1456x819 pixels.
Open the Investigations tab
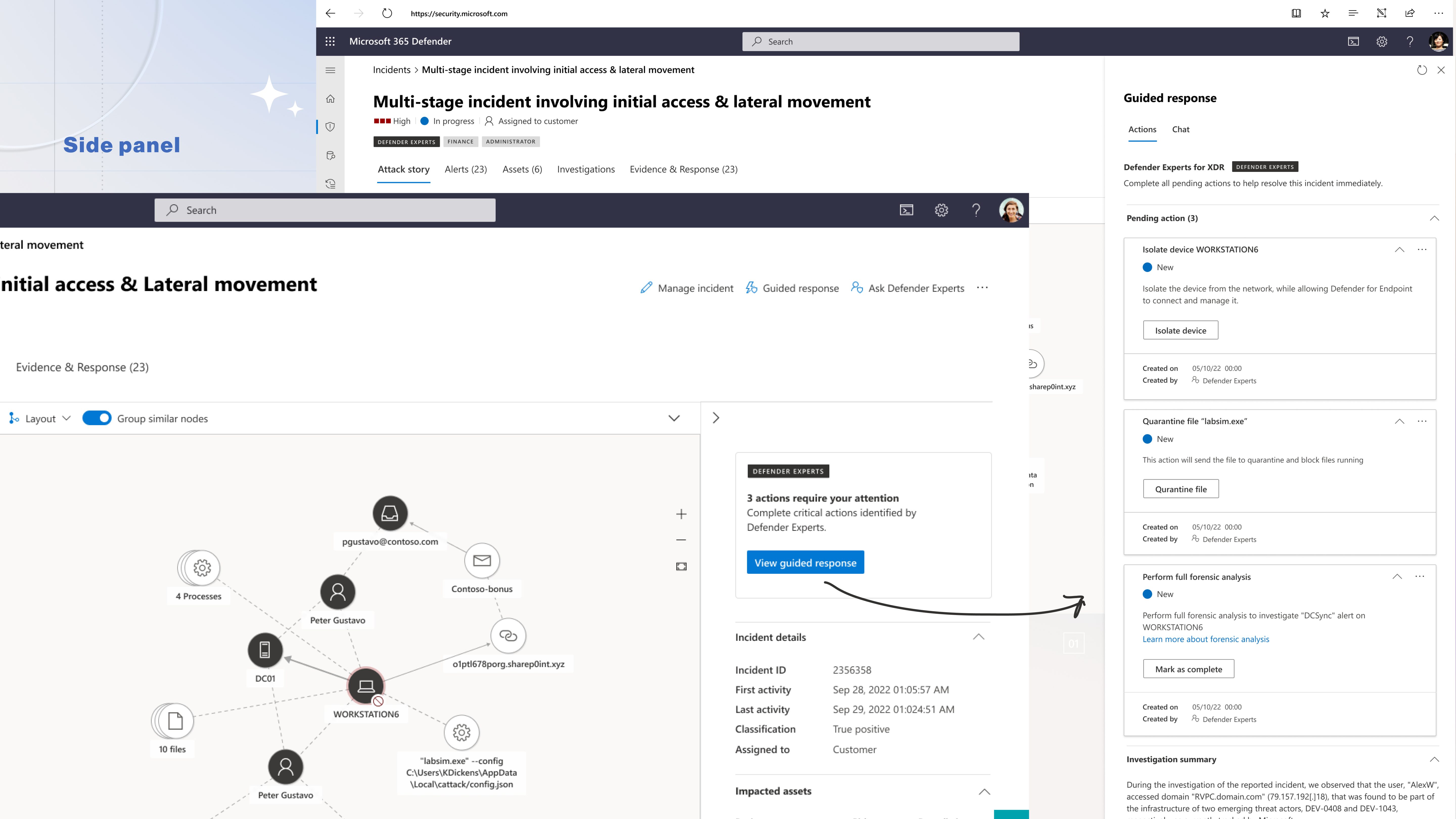point(586,170)
